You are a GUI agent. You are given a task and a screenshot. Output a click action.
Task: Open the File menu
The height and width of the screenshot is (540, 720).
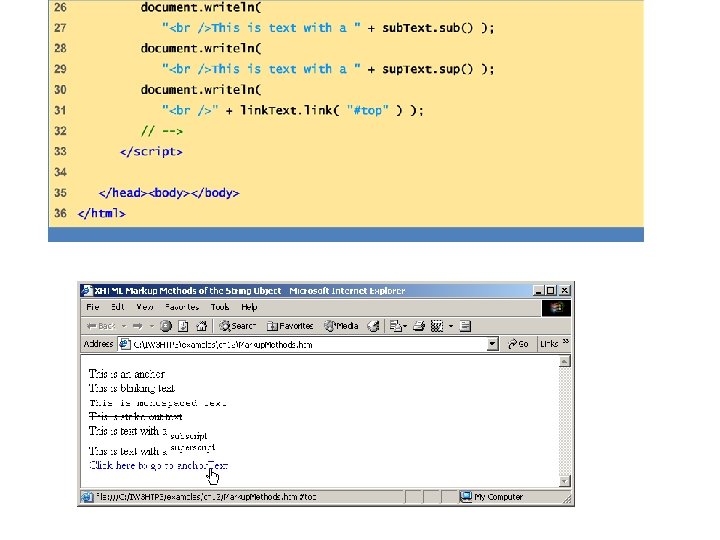[93, 307]
